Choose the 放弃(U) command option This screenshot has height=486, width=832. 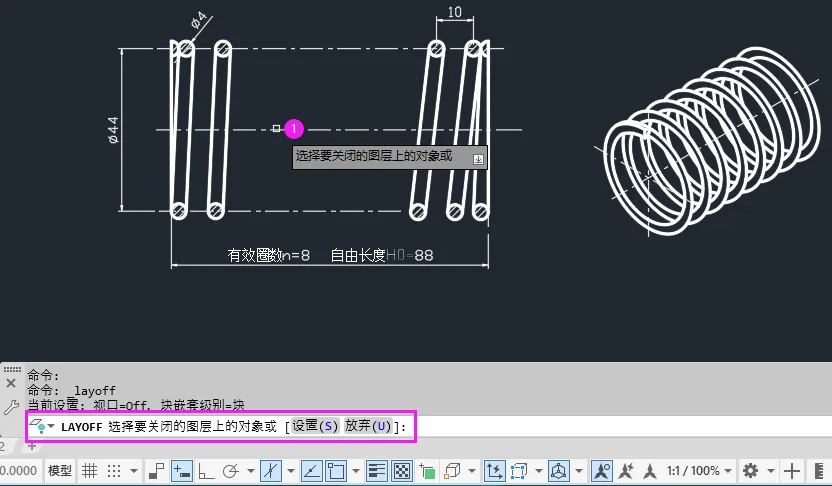[x=368, y=426]
